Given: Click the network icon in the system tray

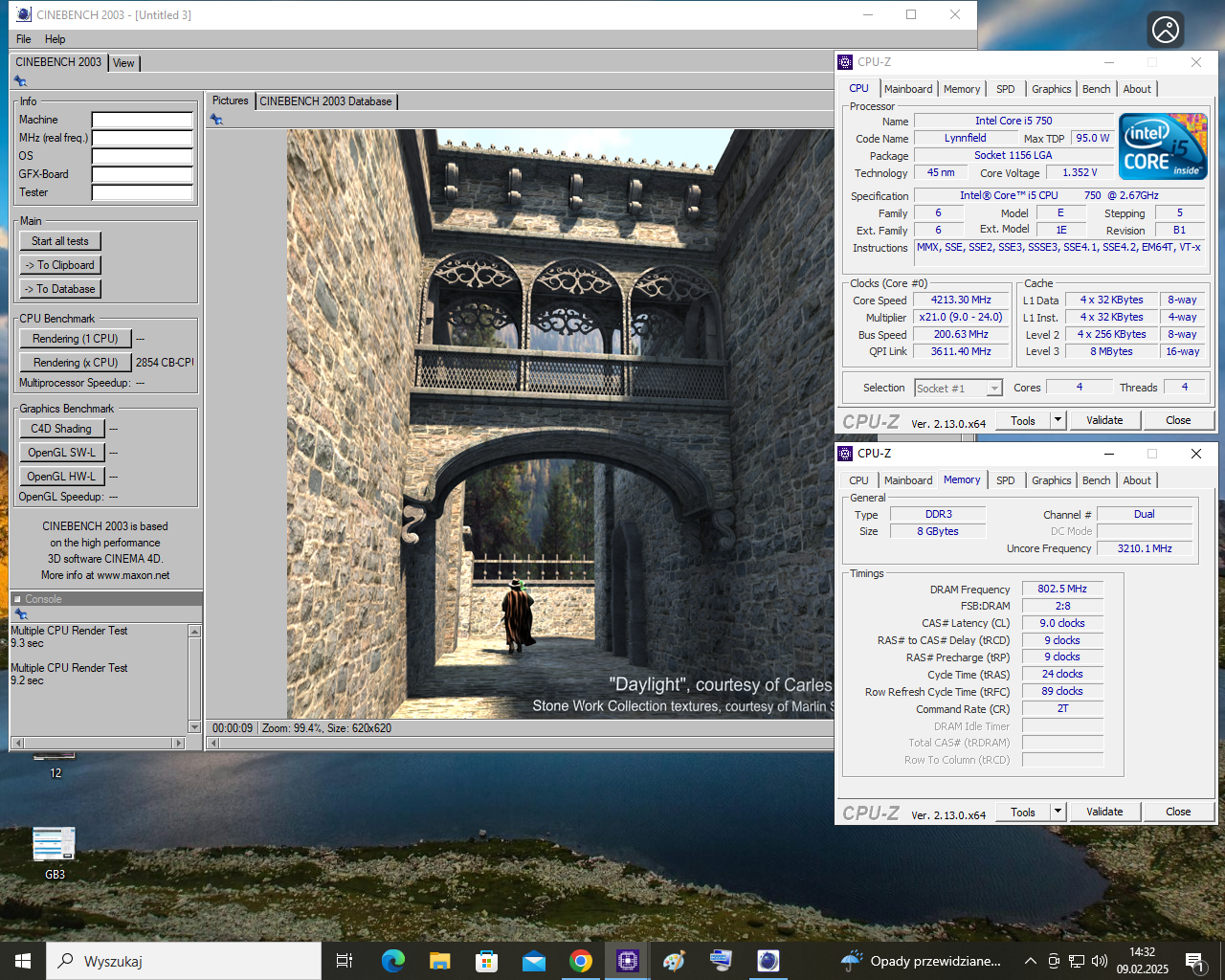Looking at the screenshot, I should tap(1077, 961).
